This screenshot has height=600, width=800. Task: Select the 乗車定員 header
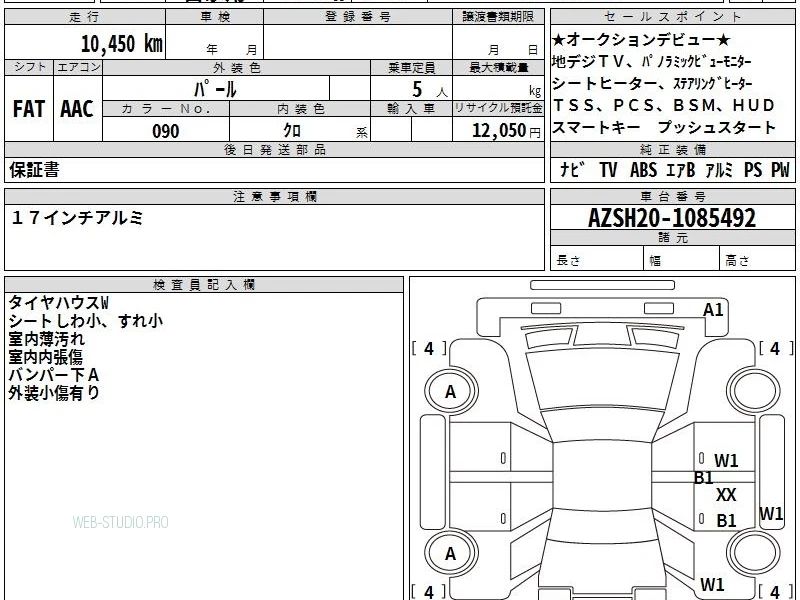click(411, 67)
